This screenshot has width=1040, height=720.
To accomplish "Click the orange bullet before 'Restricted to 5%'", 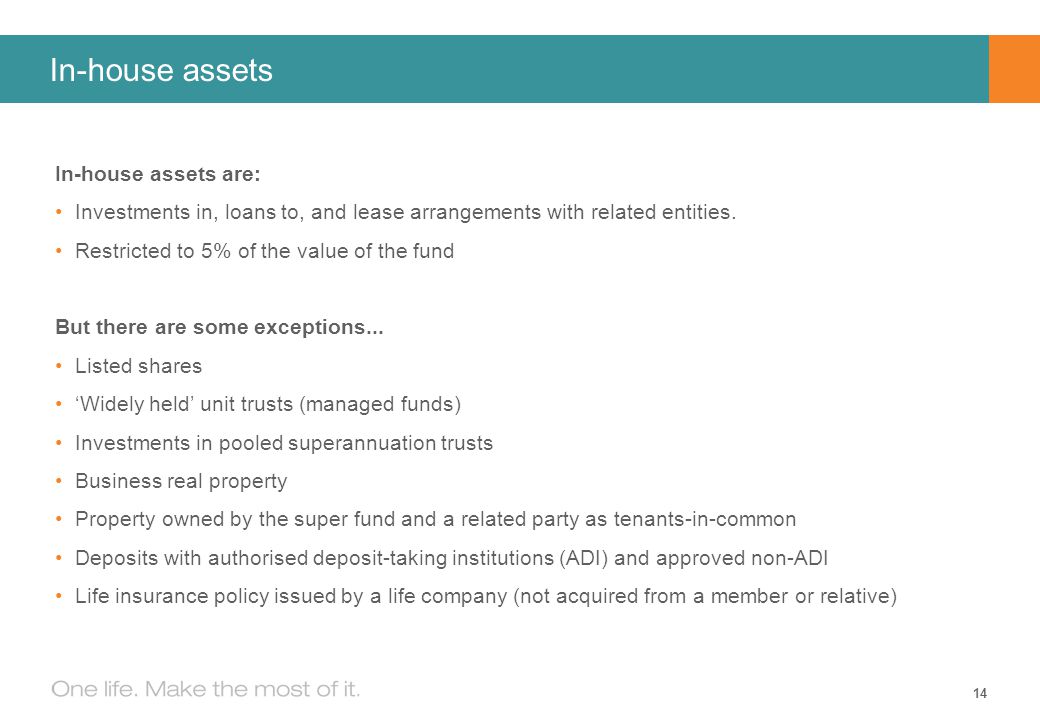I will (x=59, y=251).
